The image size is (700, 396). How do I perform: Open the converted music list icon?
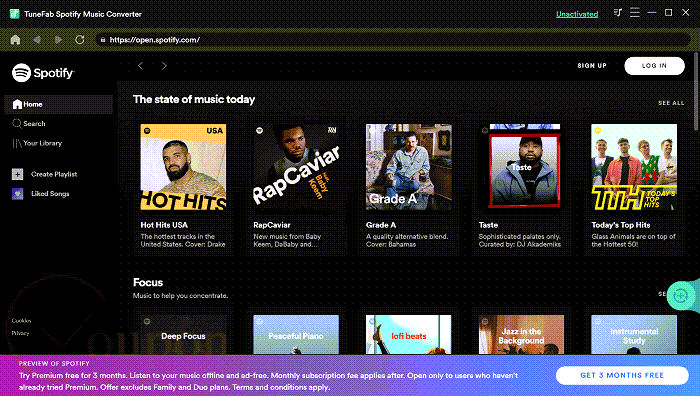[618, 13]
